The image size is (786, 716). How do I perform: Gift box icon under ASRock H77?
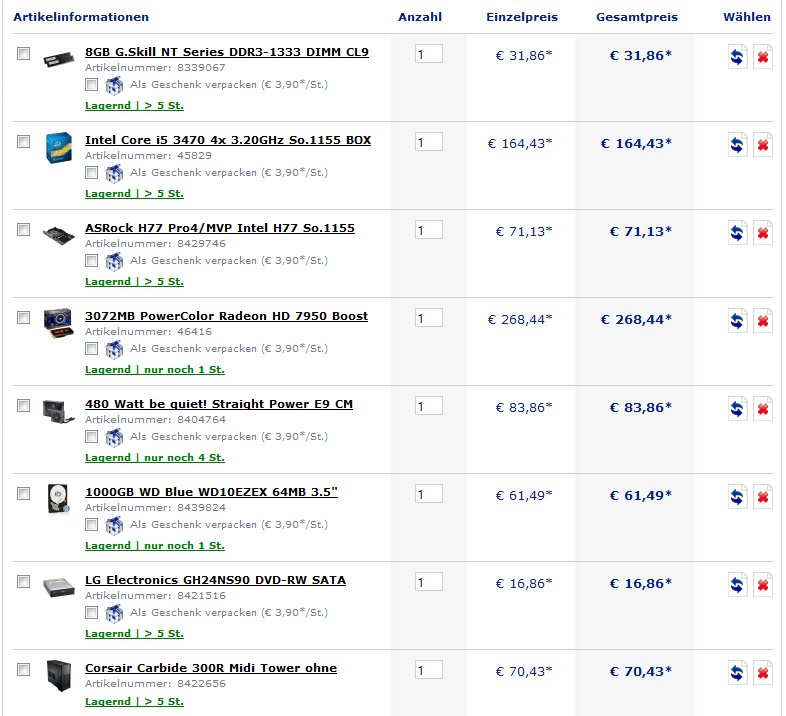[x=114, y=261]
